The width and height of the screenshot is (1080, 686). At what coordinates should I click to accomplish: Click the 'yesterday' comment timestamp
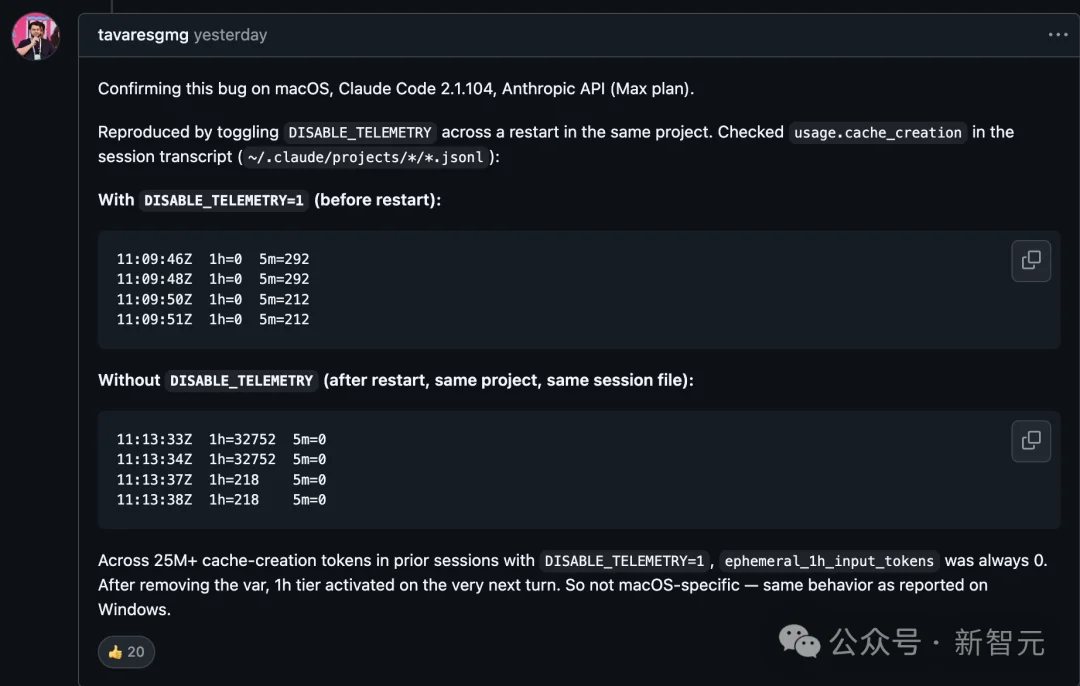point(230,35)
